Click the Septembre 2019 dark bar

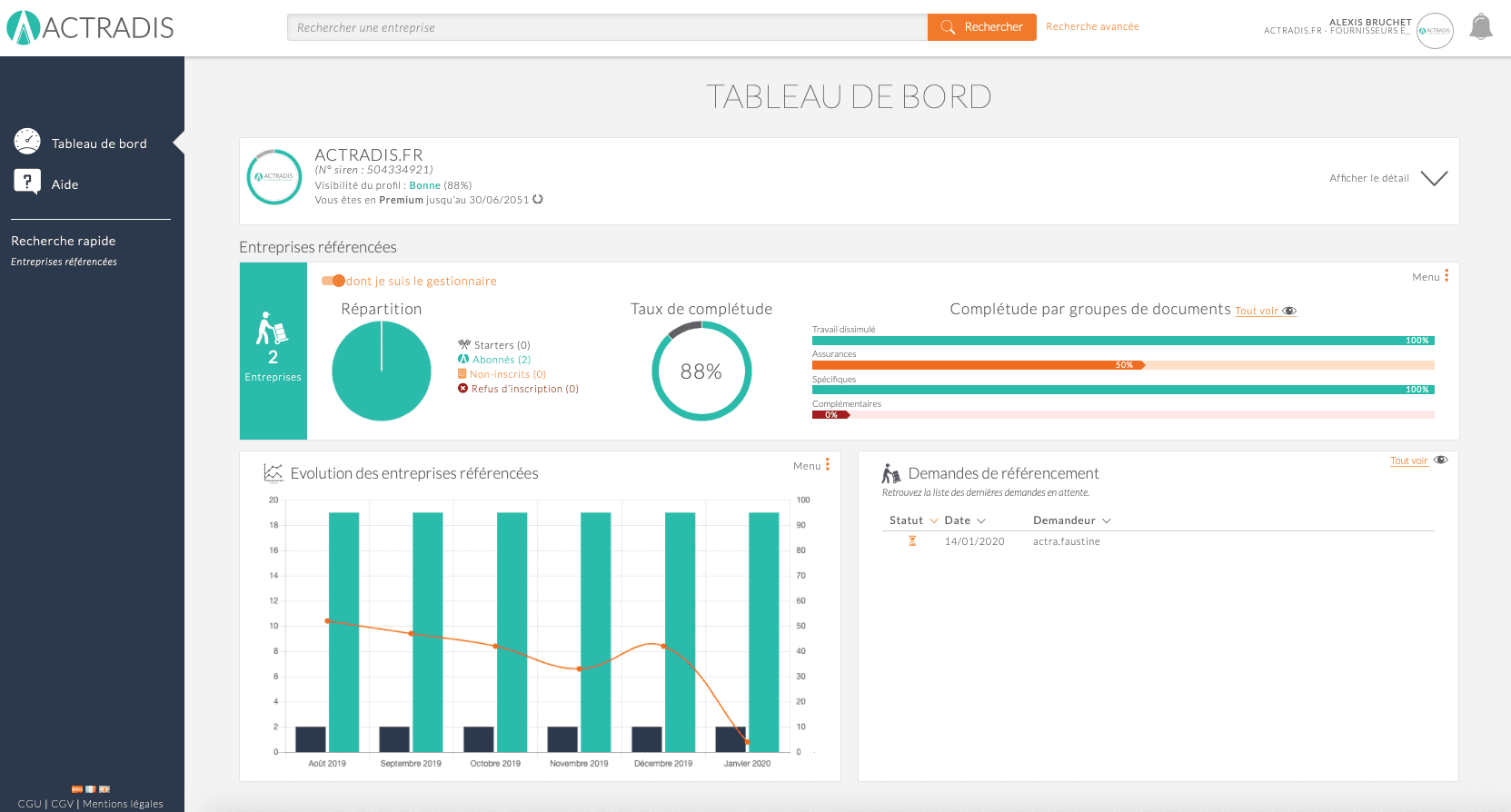[394, 739]
